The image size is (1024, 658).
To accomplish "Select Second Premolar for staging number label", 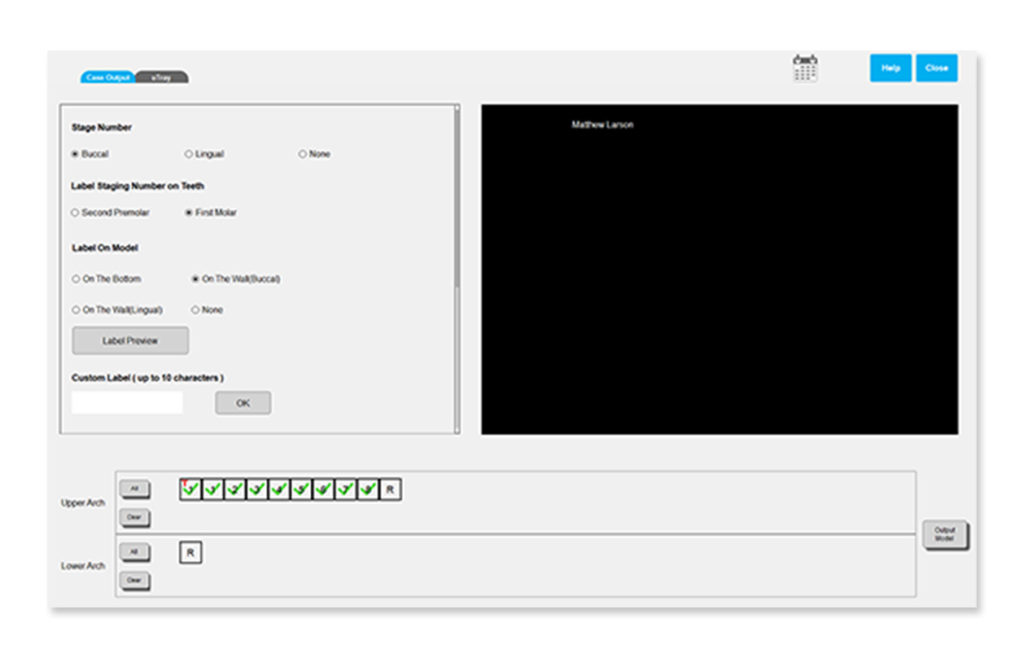I will pos(75,212).
